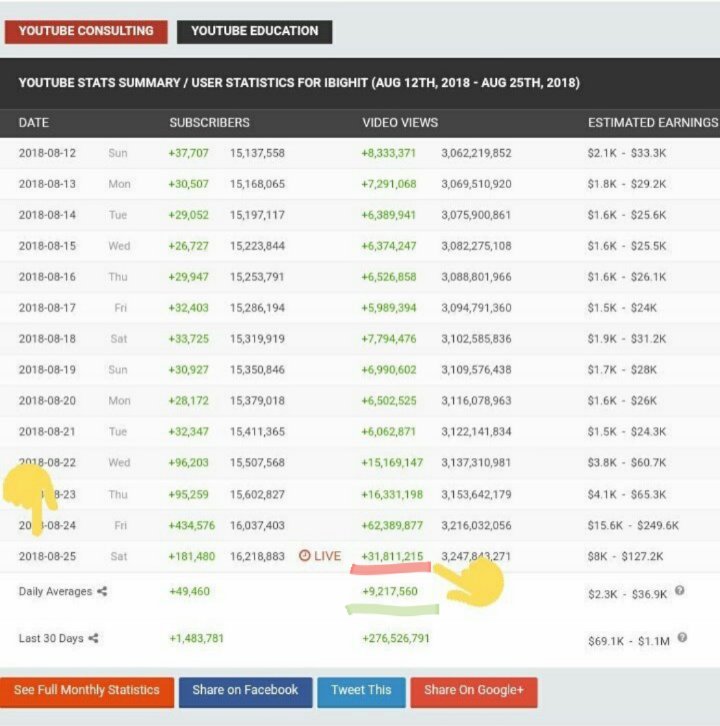Click daily average views +9,217,560
This screenshot has height=726, width=720.
pyautogui.click(x=390, y=591)
